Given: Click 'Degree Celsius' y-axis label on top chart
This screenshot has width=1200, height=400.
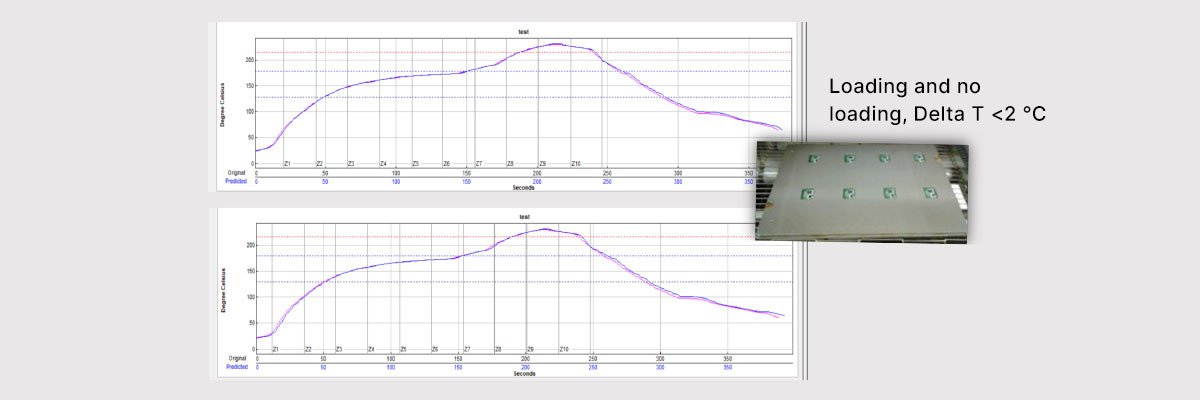Looking at the screenshot, I should [x=222, y=104].
